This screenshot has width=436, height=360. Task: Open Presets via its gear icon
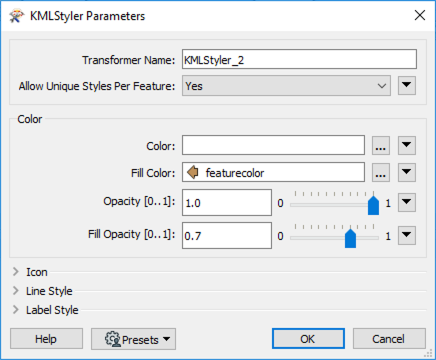pos(113,339)
